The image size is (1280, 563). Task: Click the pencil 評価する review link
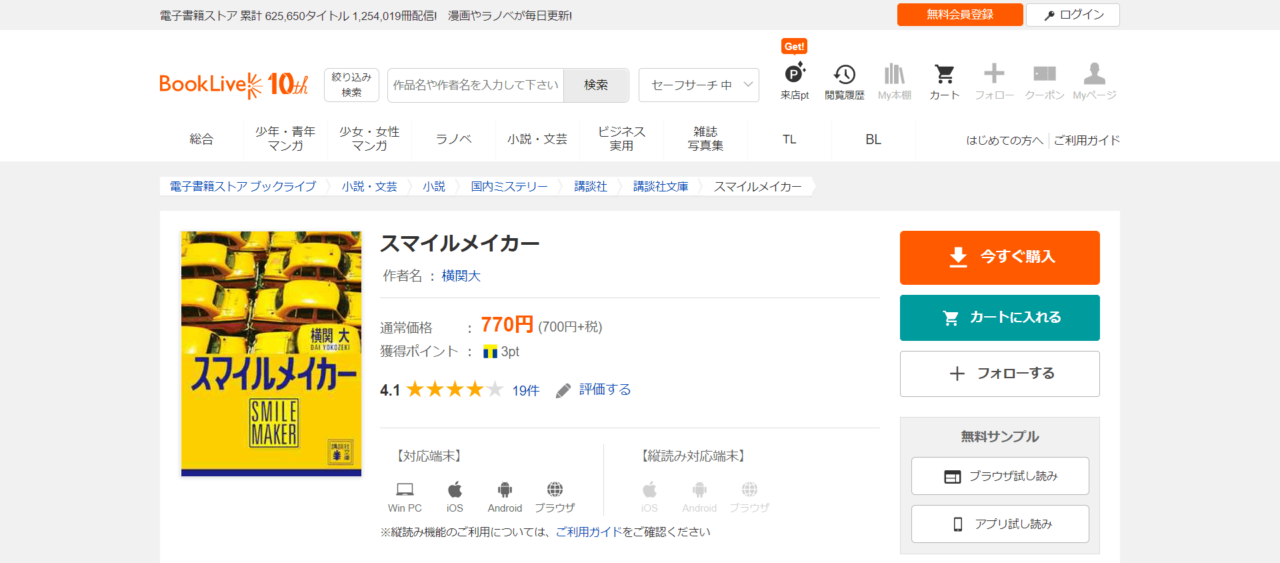[594, 390]
